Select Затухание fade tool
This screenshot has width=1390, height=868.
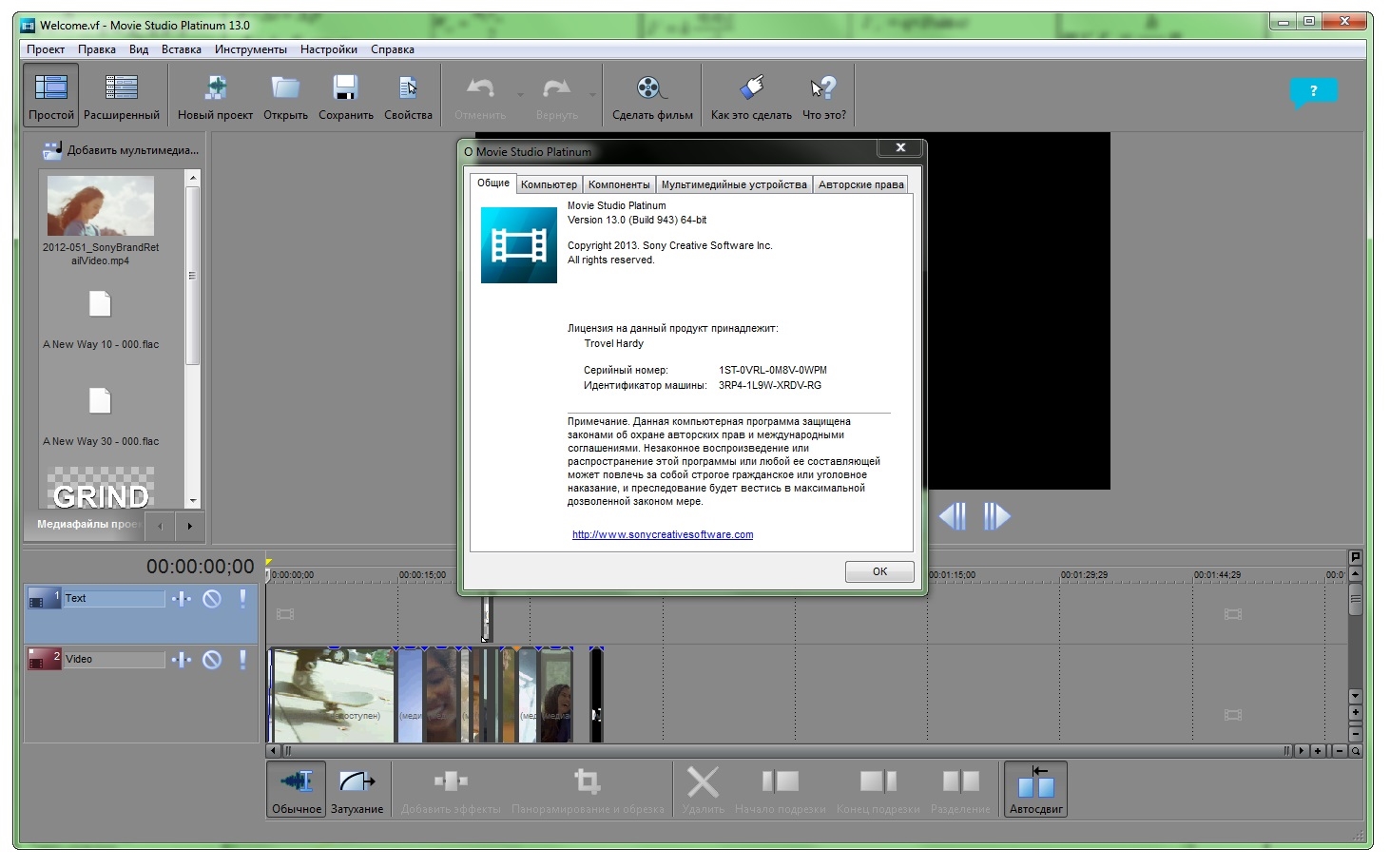(357, 789)
